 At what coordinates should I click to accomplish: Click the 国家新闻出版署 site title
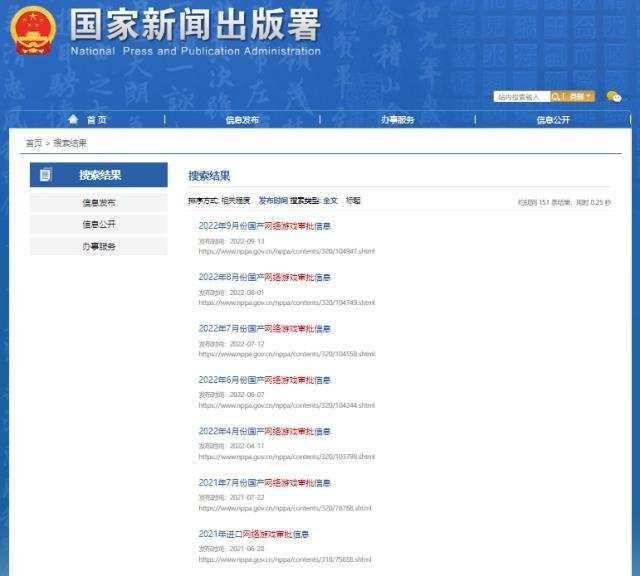[x=195, y=24]
